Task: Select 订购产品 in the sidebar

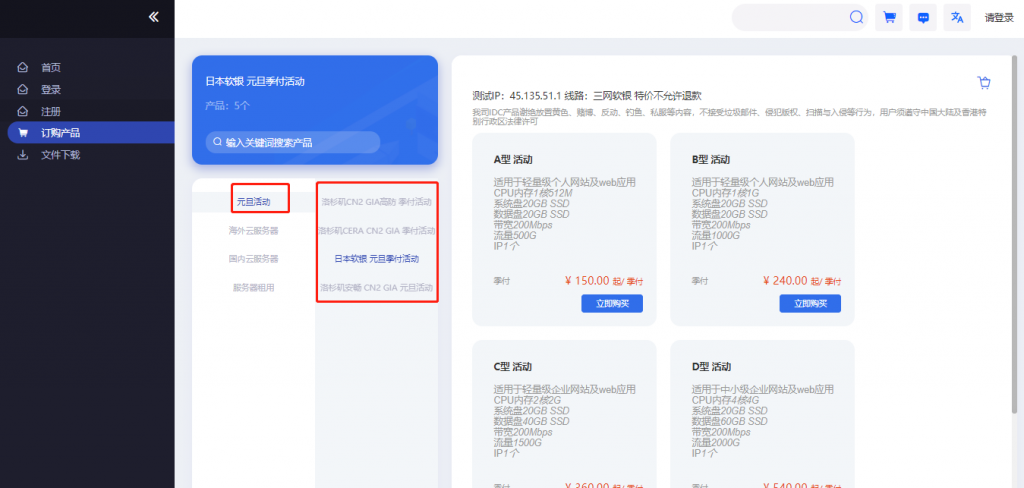Action: (x=91, y=133)
